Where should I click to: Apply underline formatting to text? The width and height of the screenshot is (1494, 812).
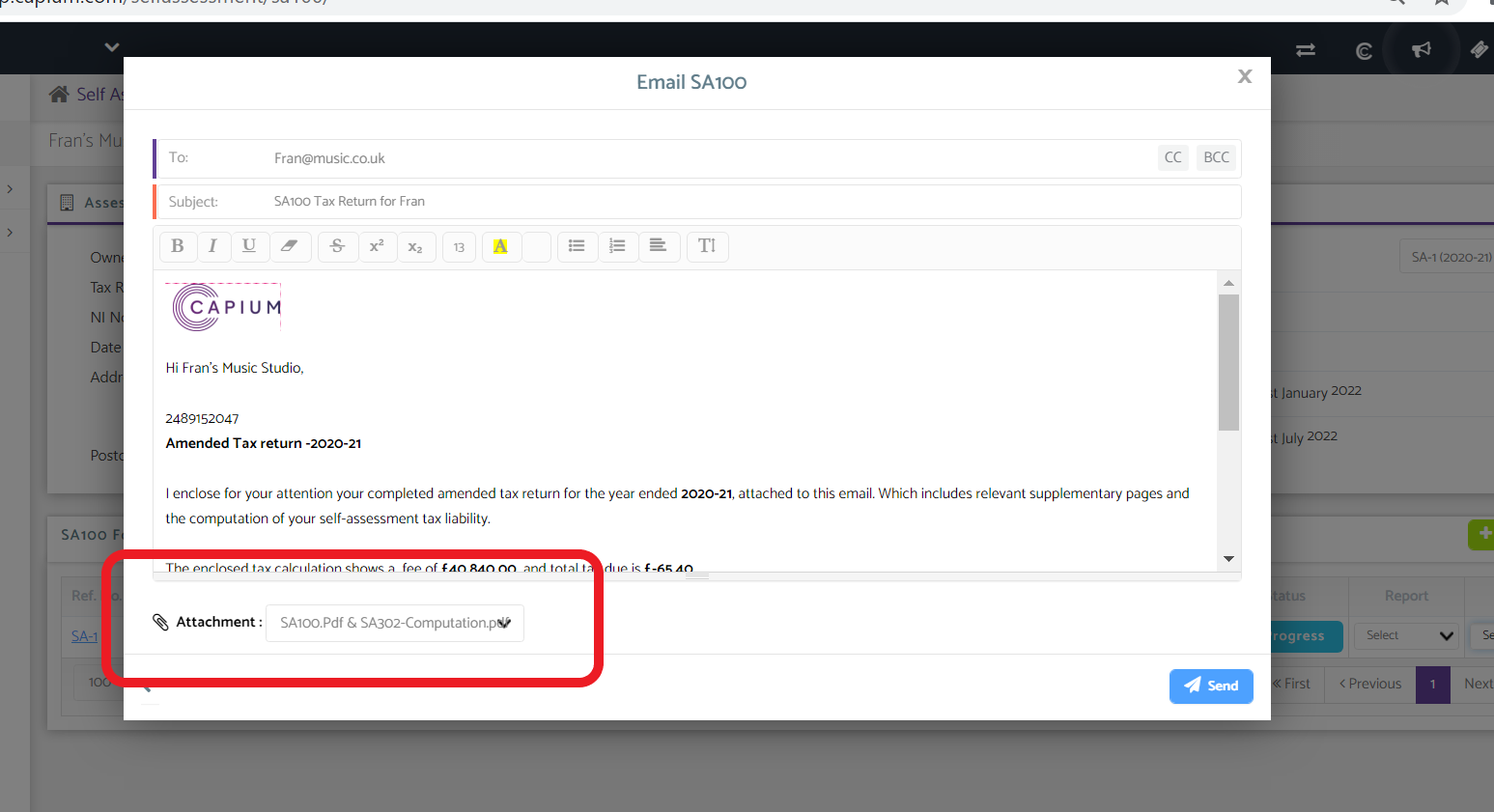[x=249, y=246]
